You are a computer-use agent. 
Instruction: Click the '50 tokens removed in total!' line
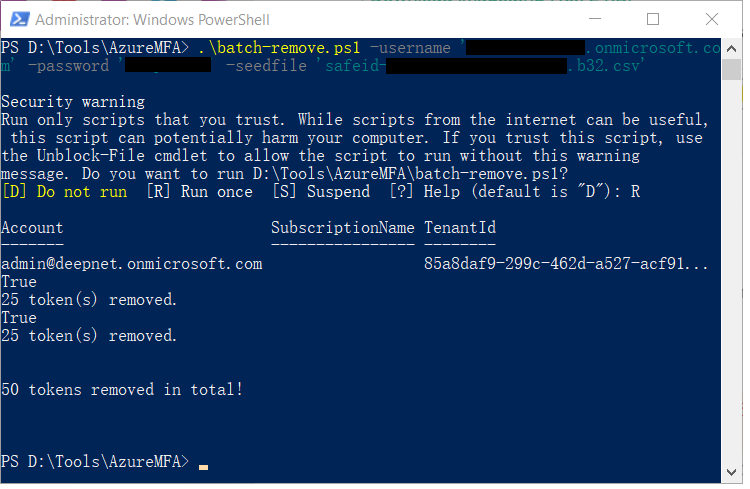[122, 389]
